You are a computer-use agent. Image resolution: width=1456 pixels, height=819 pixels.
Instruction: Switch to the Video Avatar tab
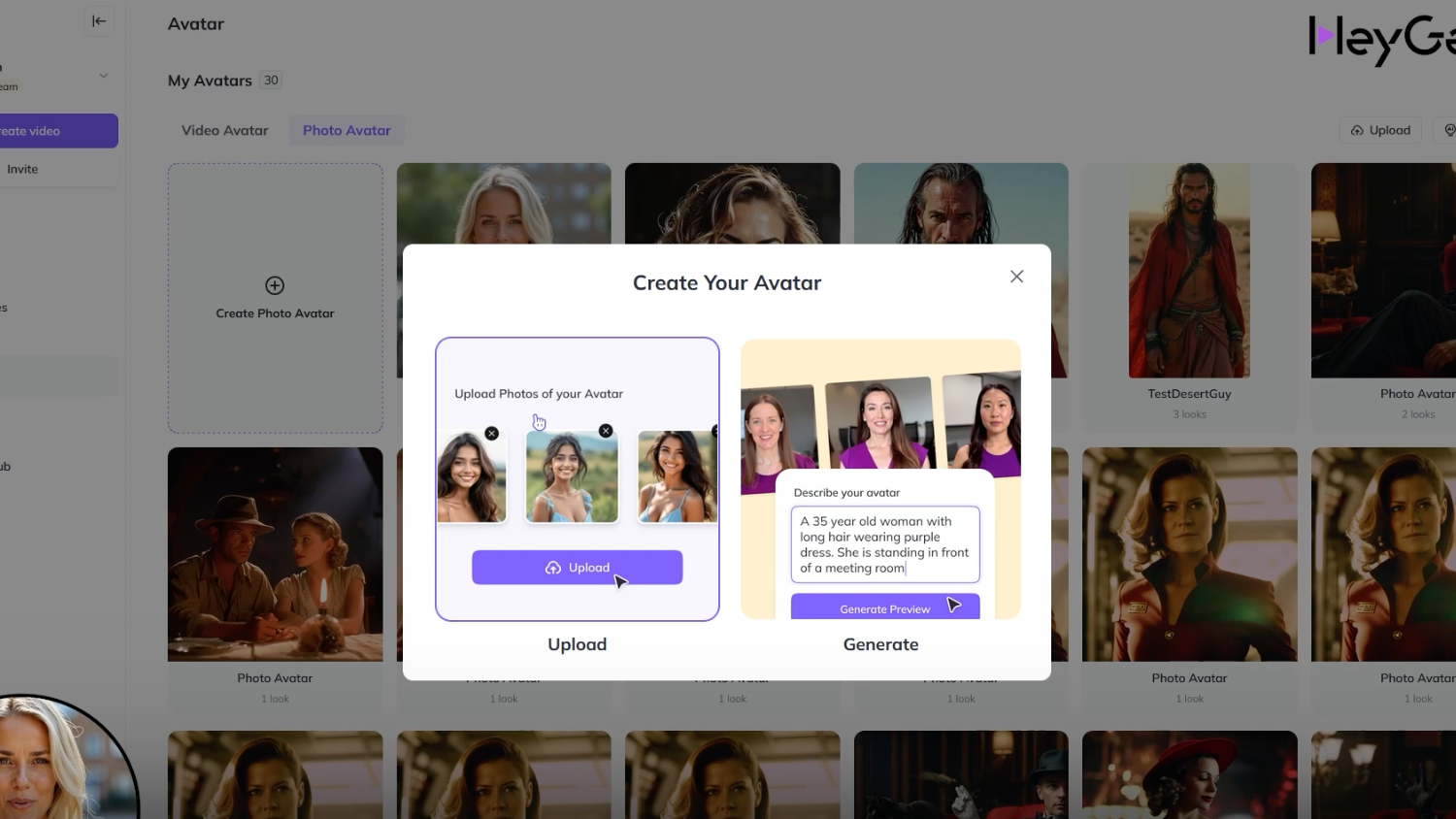[224, 130]
